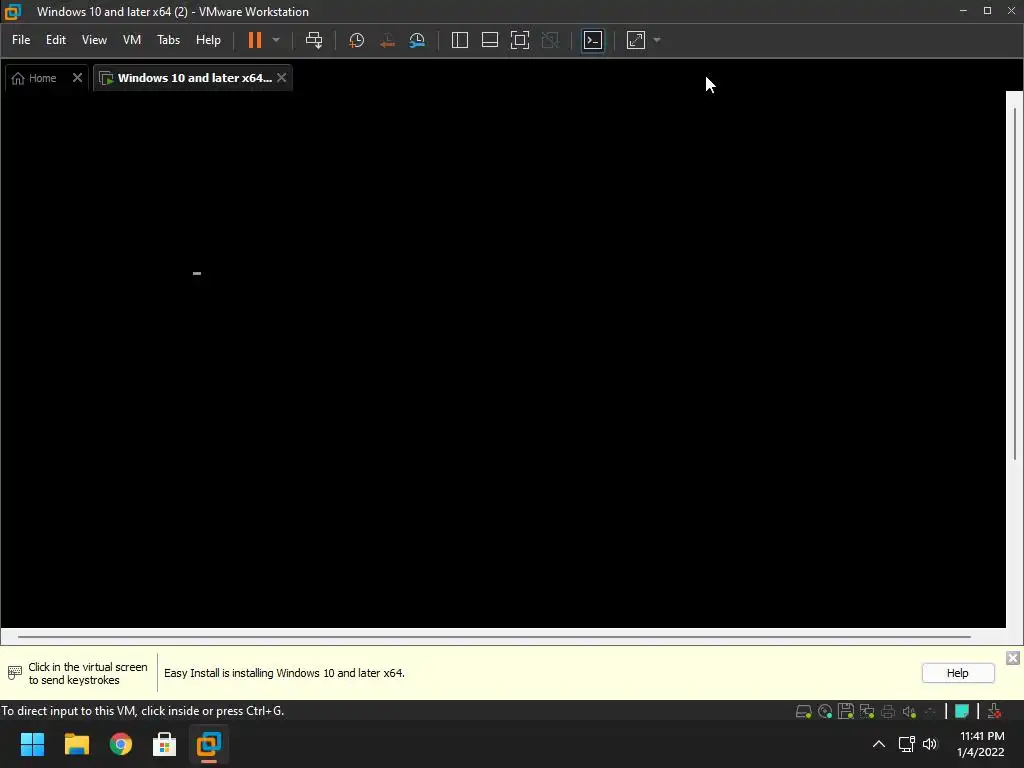
Task: Click the input grab status icon
Action: 994,711
